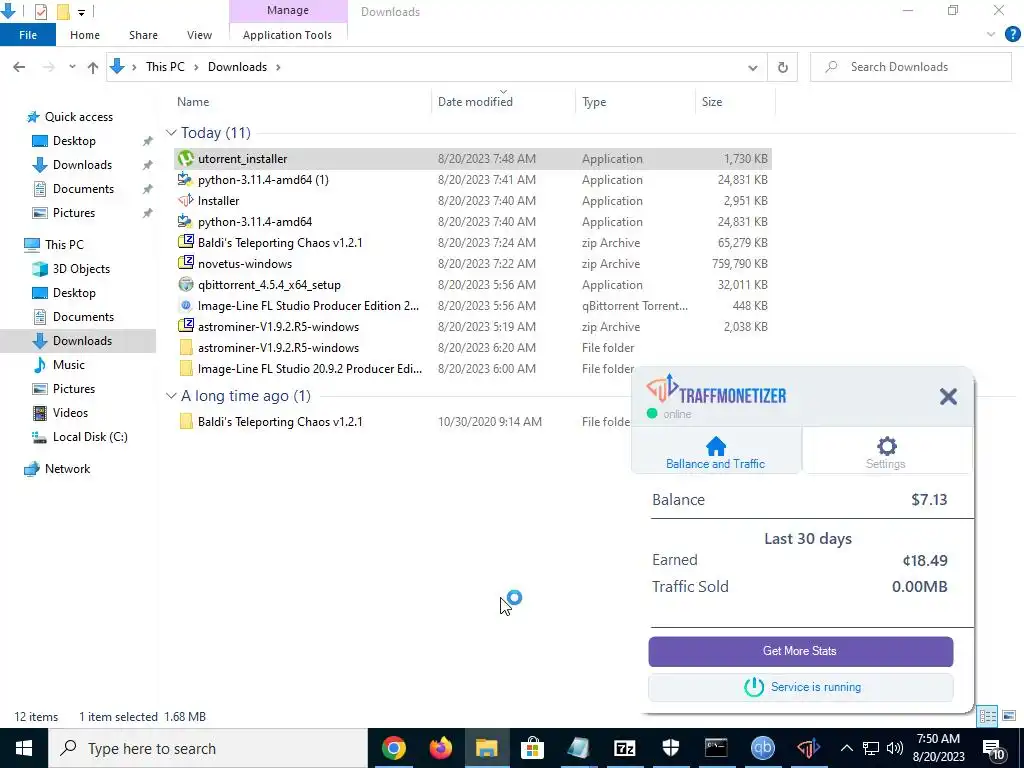Image resolution: width=1024 pixels, height=768 pixels.
Task: Show hidden tray icons chevron
Action: point(846,748)
